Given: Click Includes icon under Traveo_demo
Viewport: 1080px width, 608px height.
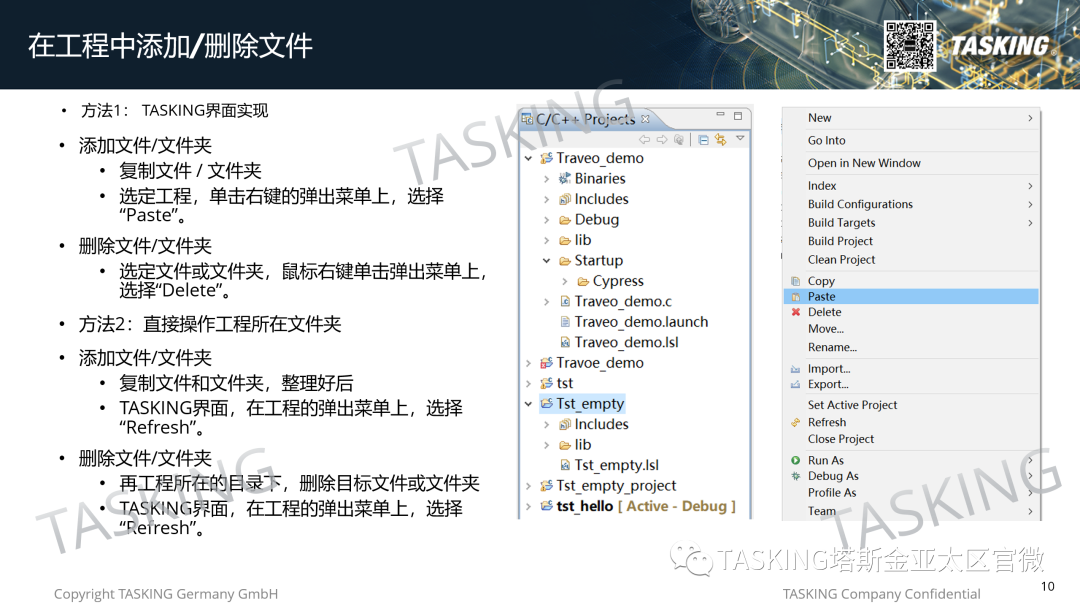Looking at the screenshot, I should (x=565, y=199).
